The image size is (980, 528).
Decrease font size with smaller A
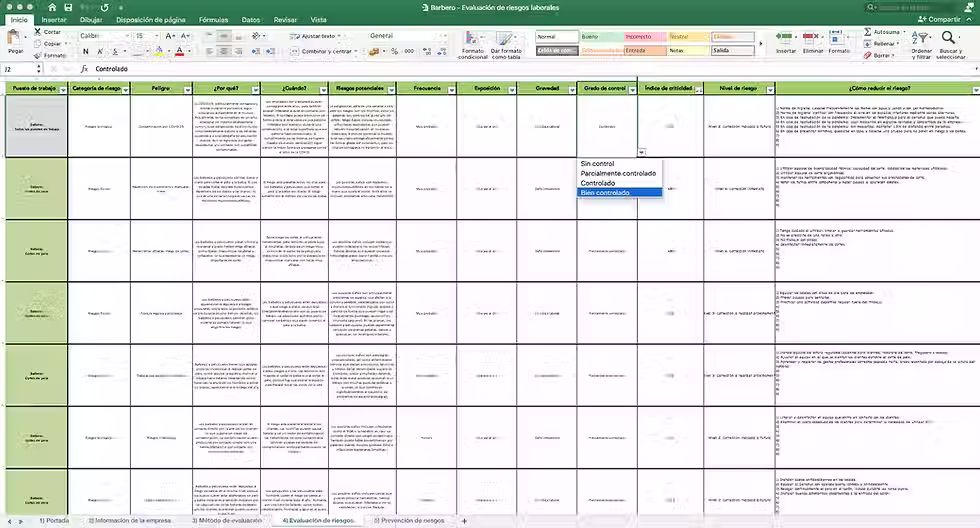pyautogui.click(x=184, y=36)
